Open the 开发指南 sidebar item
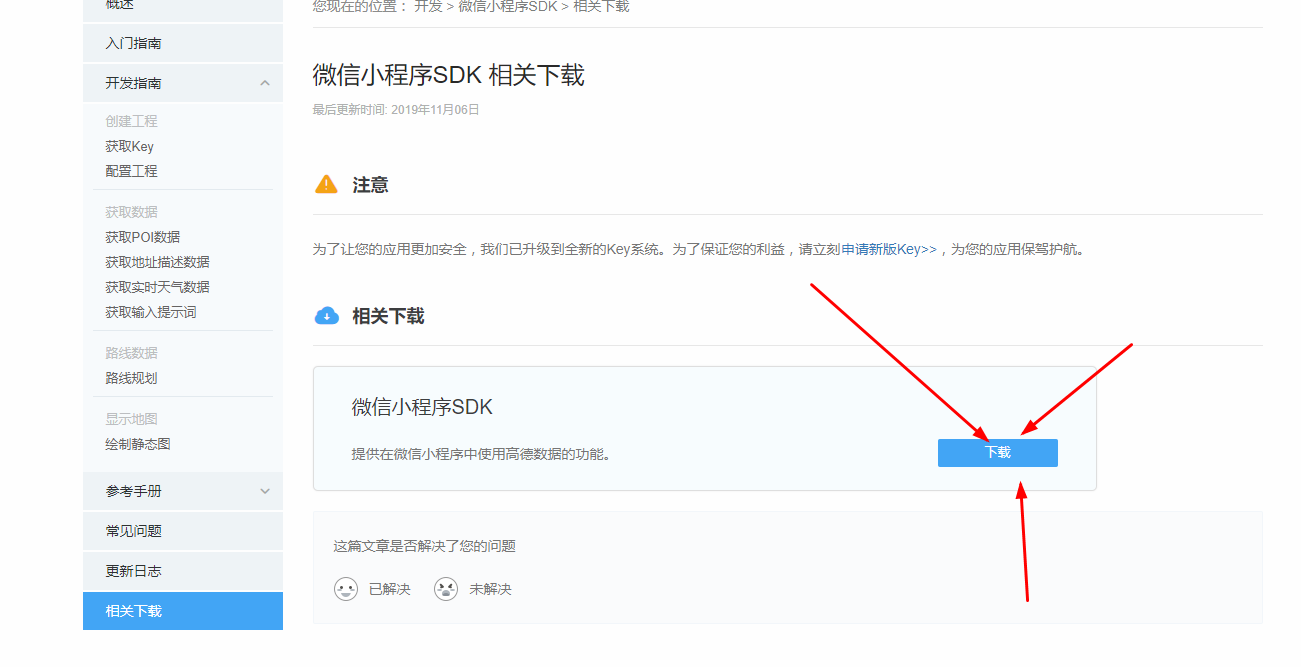This screenshot has width=1301, height=667. pos(183,83)
